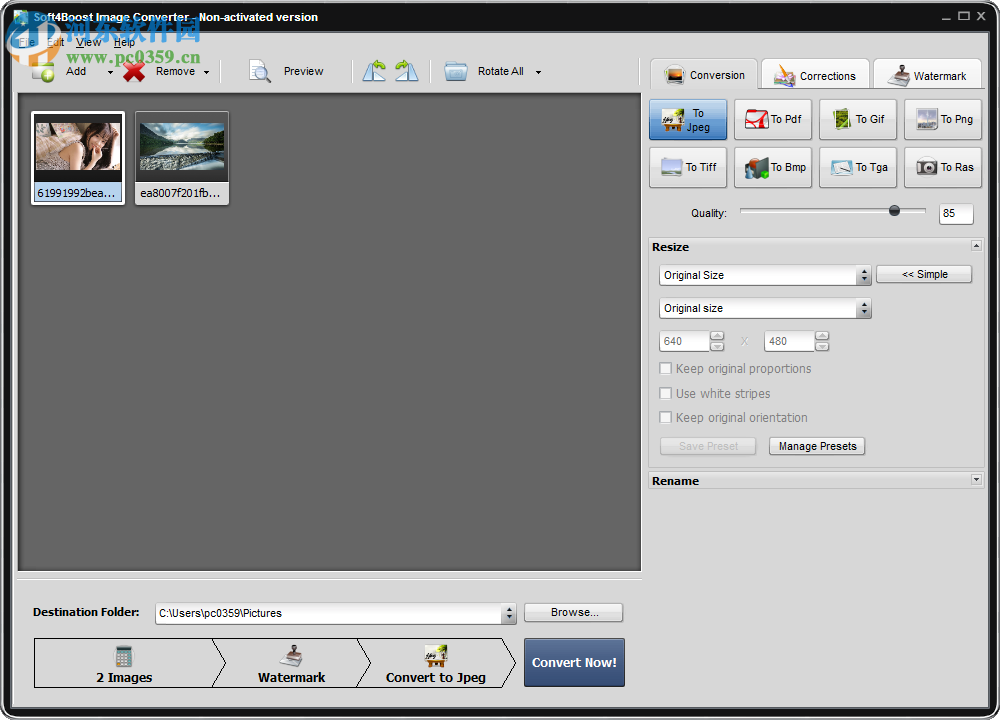Click Convert Now! to start conversion
The image size is (1000, 720).
pos(574,662)
